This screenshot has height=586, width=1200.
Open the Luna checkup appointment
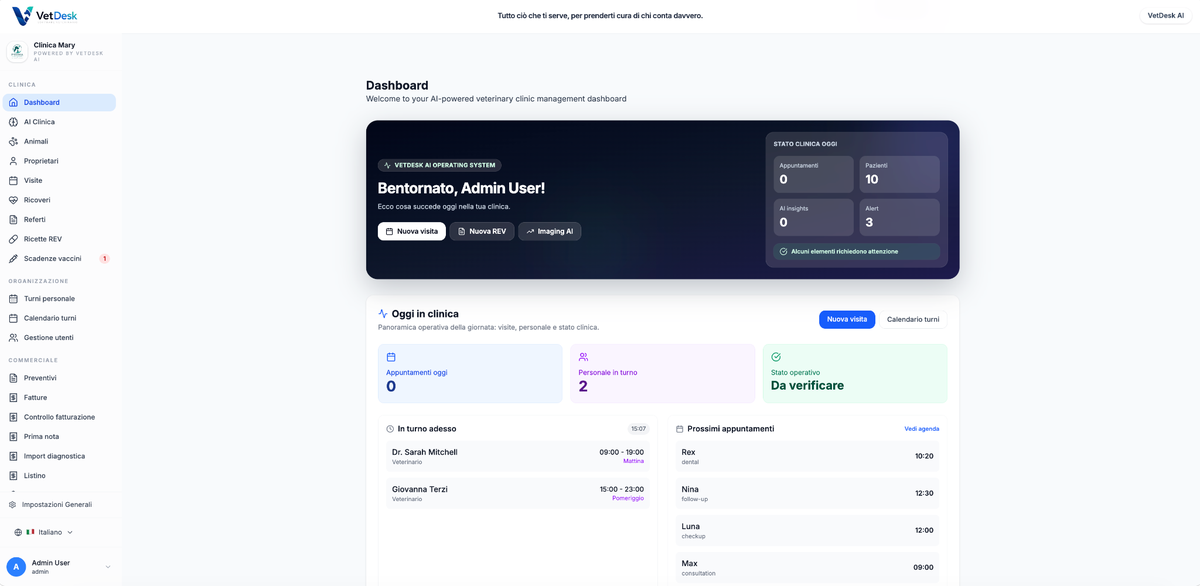pos(807,530)
